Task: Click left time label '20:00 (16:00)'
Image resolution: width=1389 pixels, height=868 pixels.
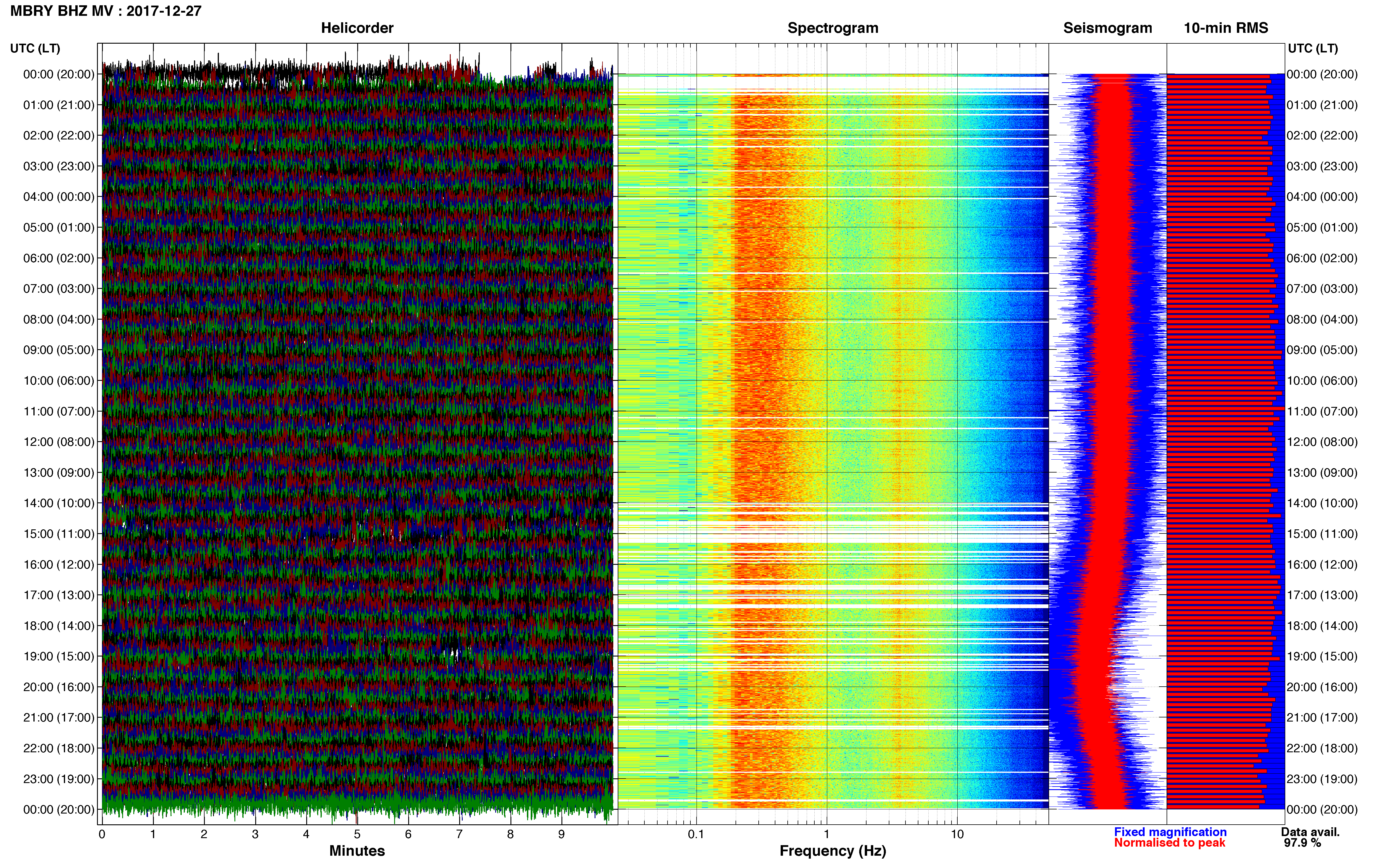Action: (x=59, y=687)
